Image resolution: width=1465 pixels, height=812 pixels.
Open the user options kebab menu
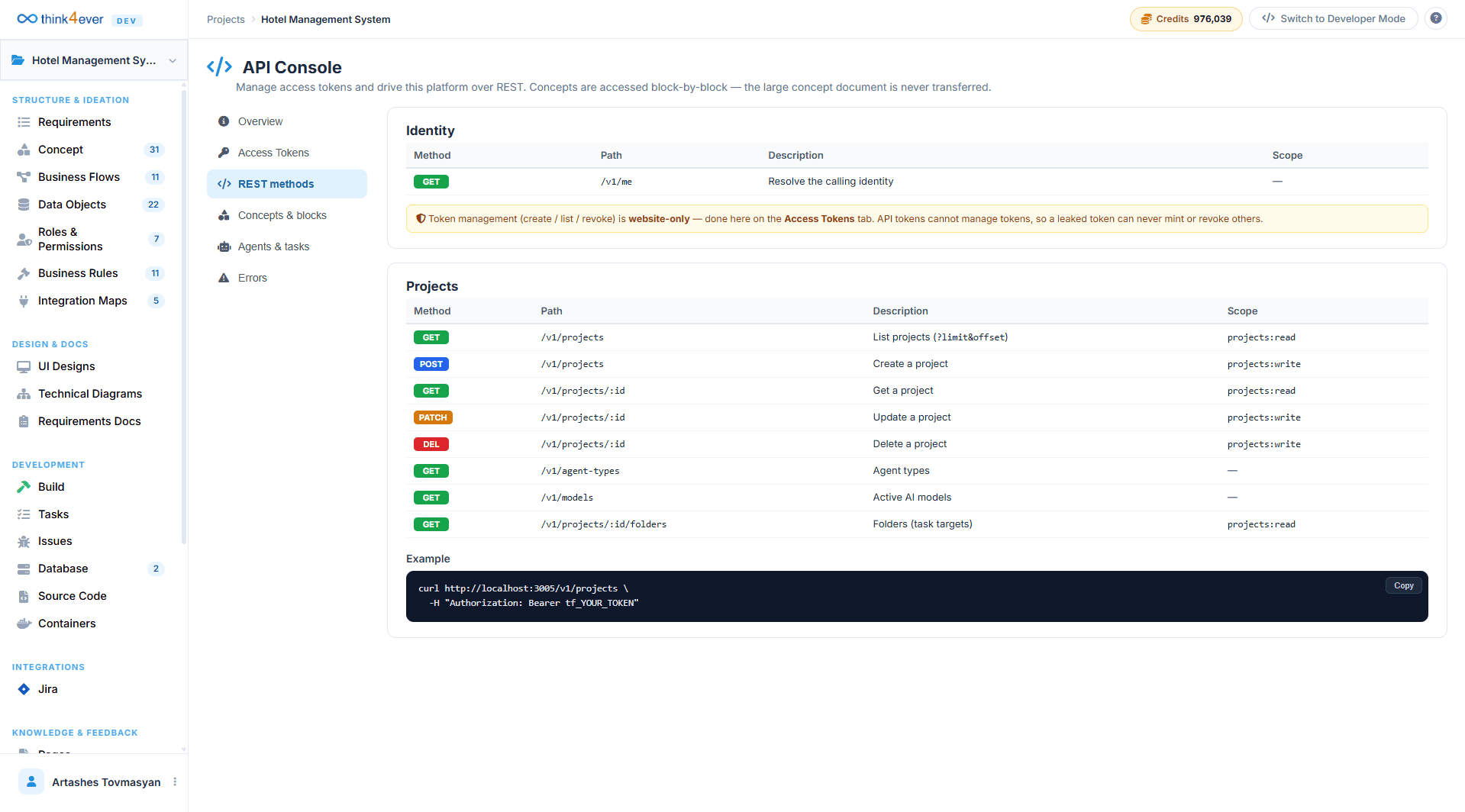tap(175, 781)
